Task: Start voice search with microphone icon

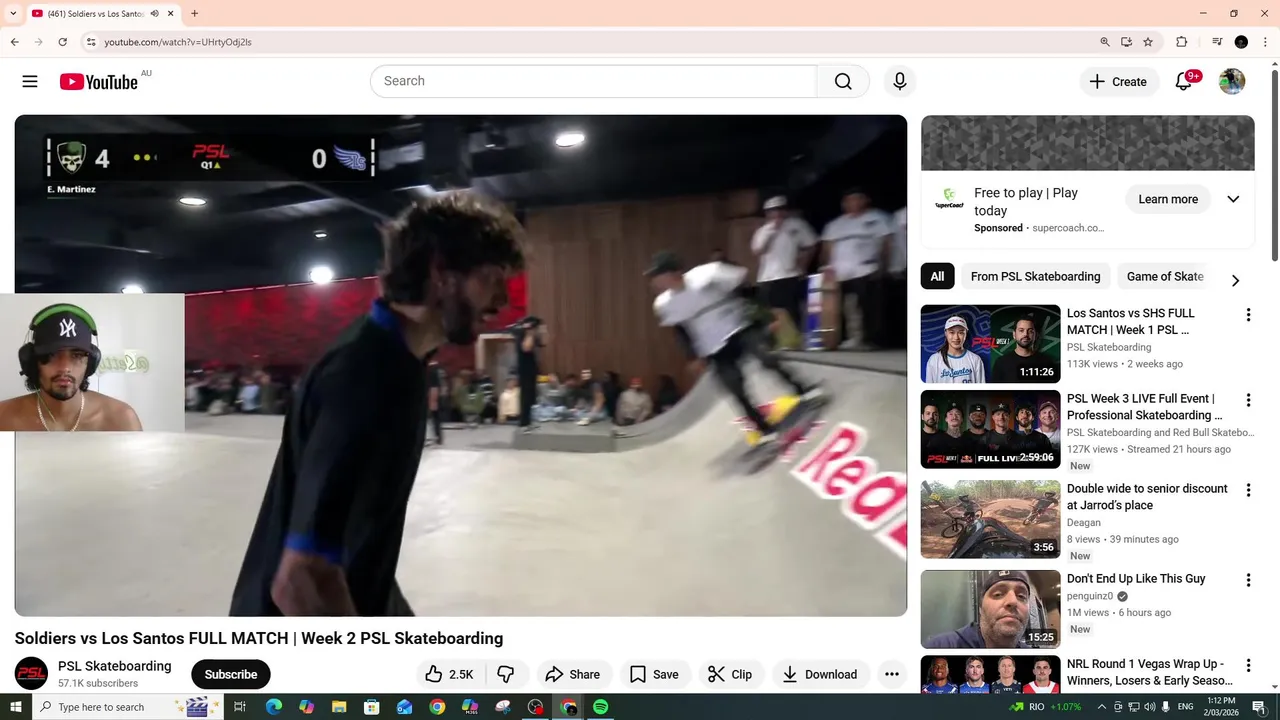Action: (900, 81)
